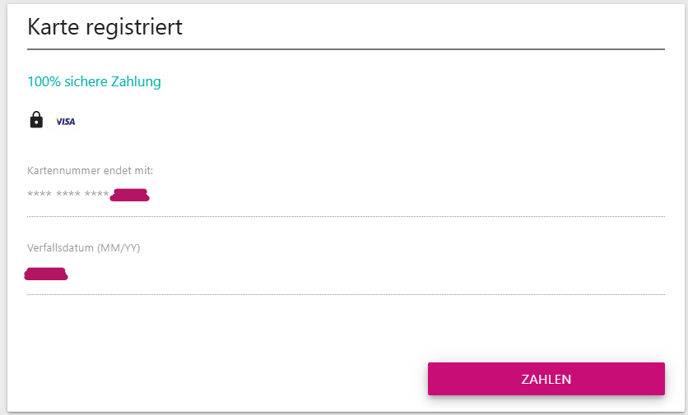Screen dimensions: 688x415
Task: Click the dotted line under expiry date
Action: click(346, 294)
